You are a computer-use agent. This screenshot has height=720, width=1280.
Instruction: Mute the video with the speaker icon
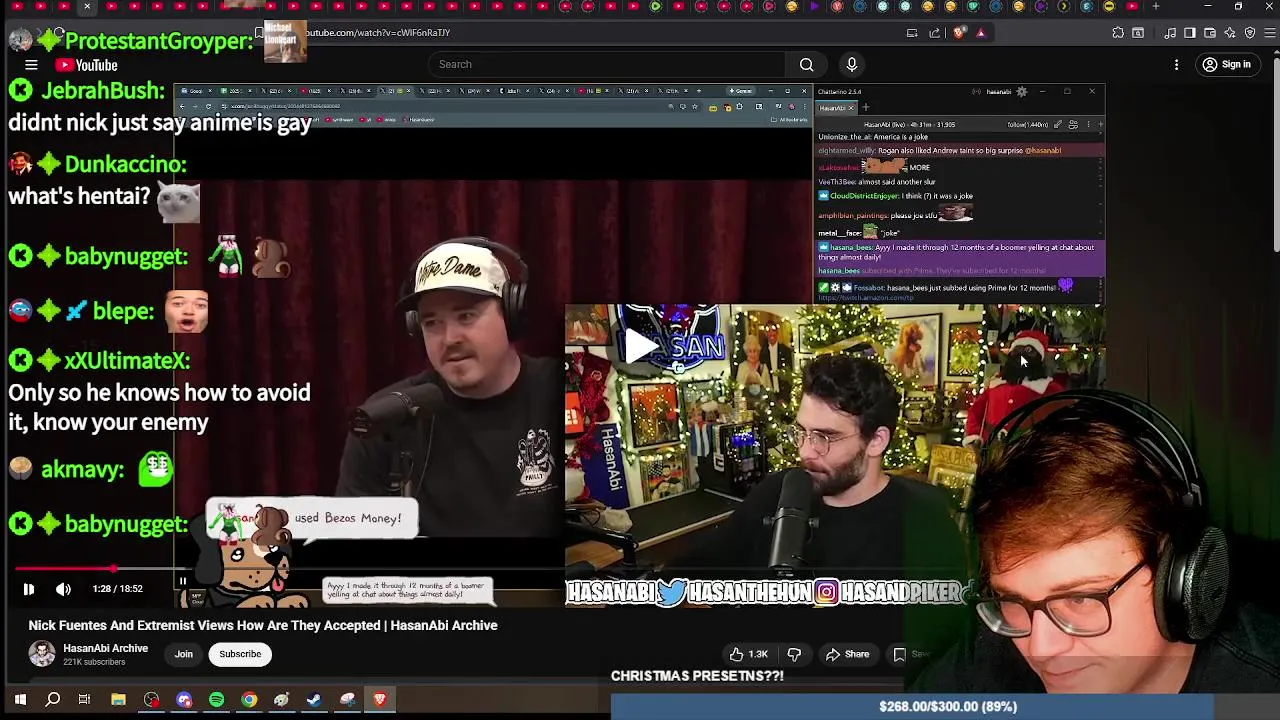click(x=63, y=589)
